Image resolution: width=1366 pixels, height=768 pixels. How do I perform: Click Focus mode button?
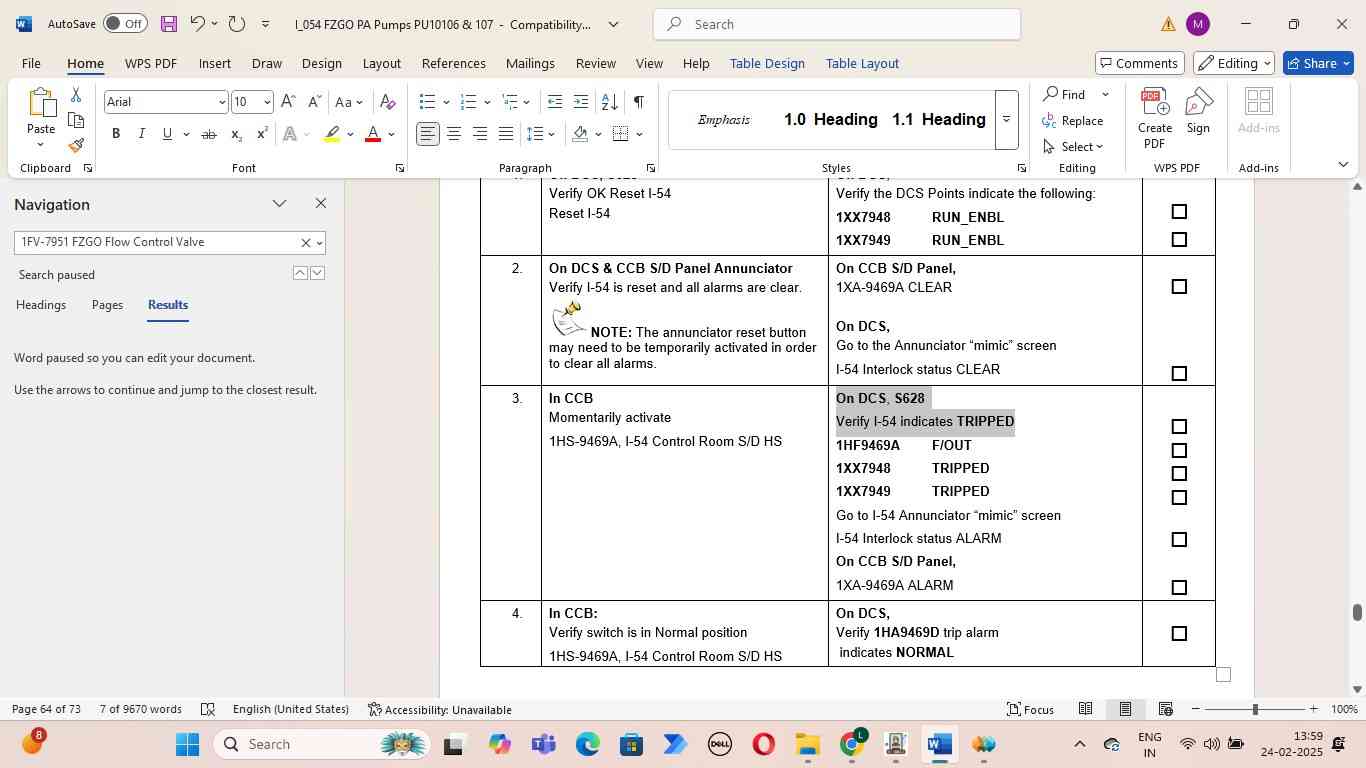pyautogui.click(x=1031, y=709)
